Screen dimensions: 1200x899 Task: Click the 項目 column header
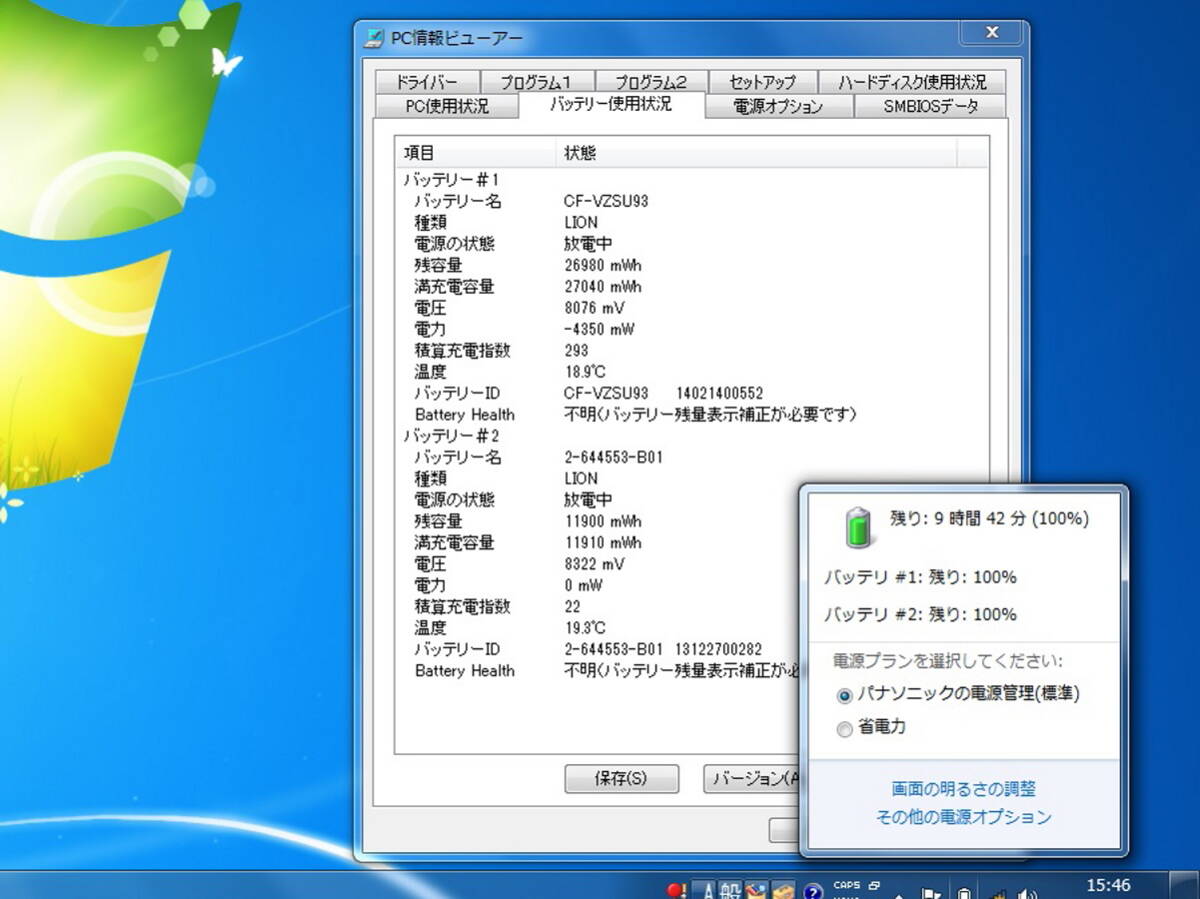coord(475,153)
